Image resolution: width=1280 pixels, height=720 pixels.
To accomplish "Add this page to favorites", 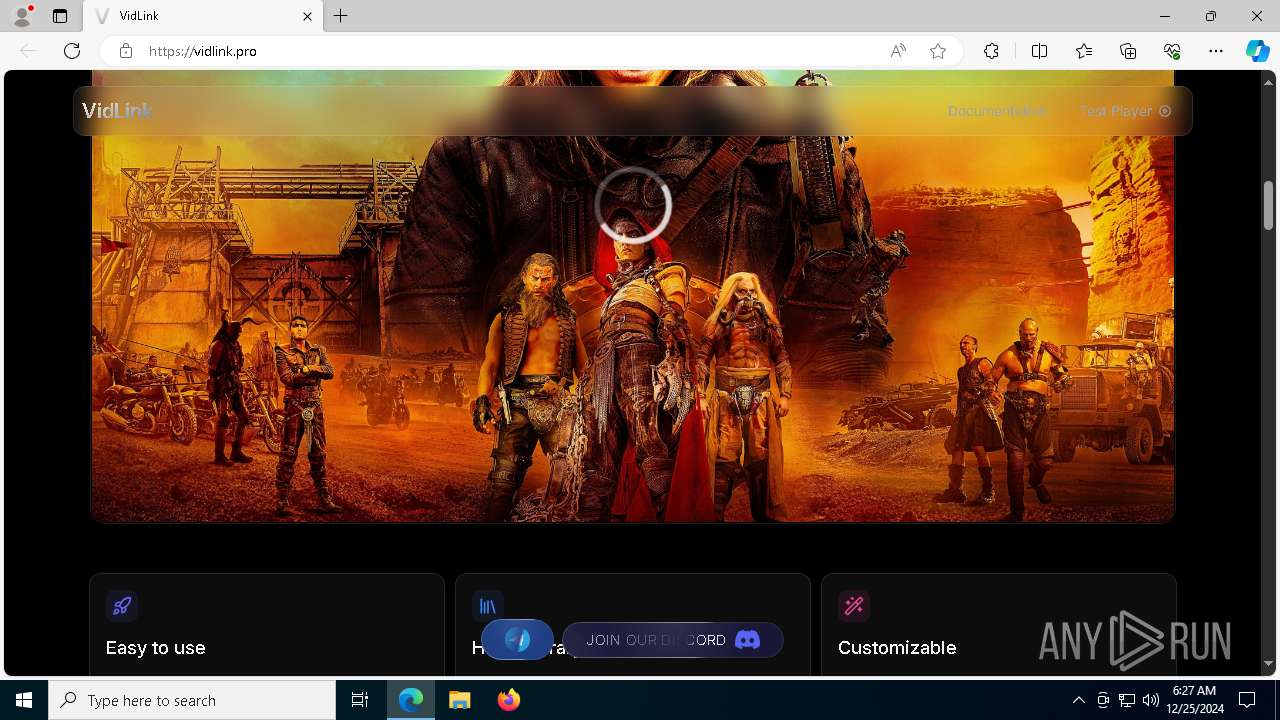I will click(x=938, y=51).
